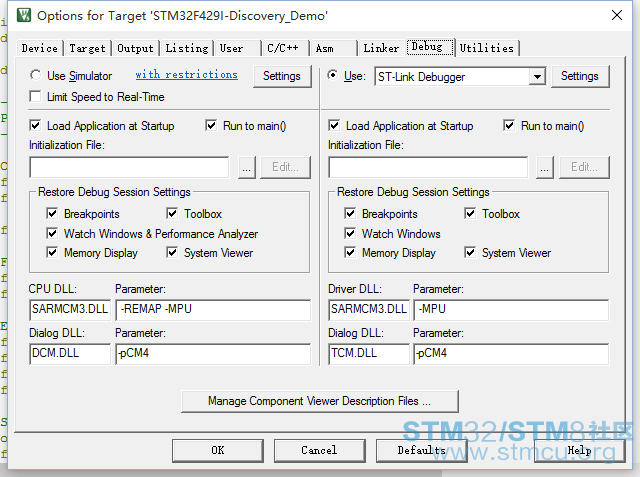The image size is (640, 477).
Task: Switch to the Asm tab
Action: coord(333,48)
